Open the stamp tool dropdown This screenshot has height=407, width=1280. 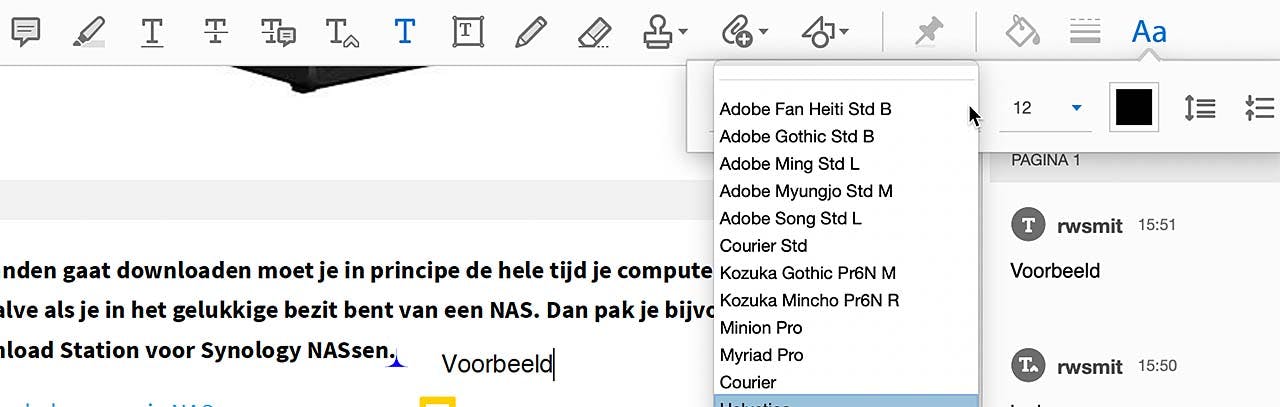[683, 32]
